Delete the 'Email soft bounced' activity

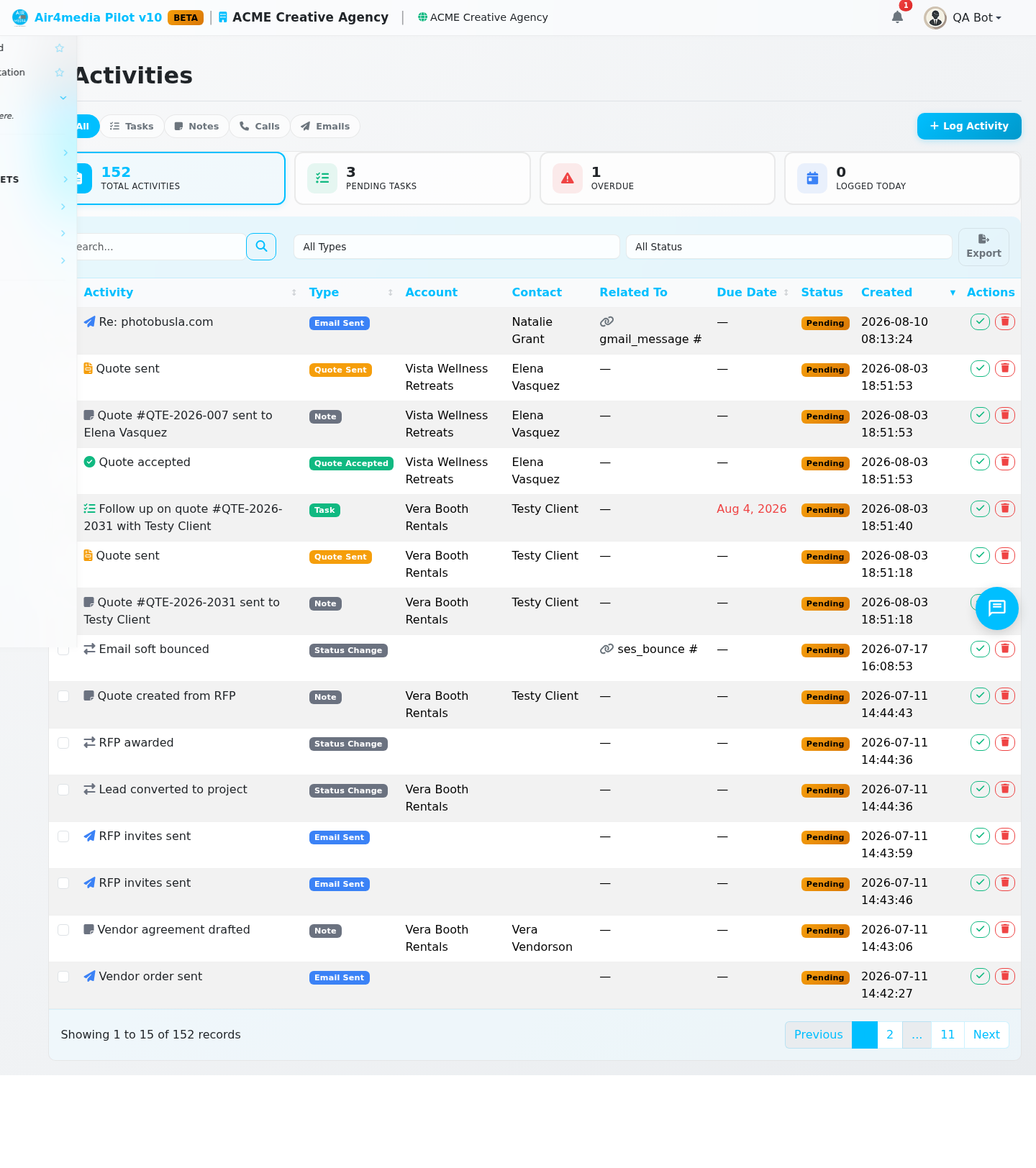(x=1005, y=649)
